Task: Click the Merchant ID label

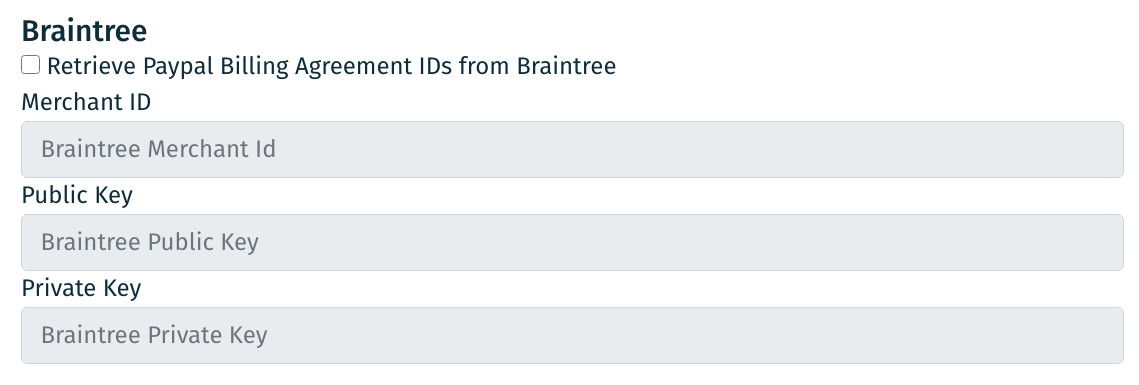Action: (86, 102)
